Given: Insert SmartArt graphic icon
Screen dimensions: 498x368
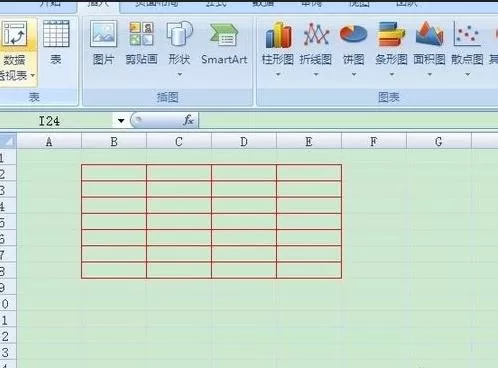Looking at the screenshot, I should pyautogui.click(x=224, y=35).
